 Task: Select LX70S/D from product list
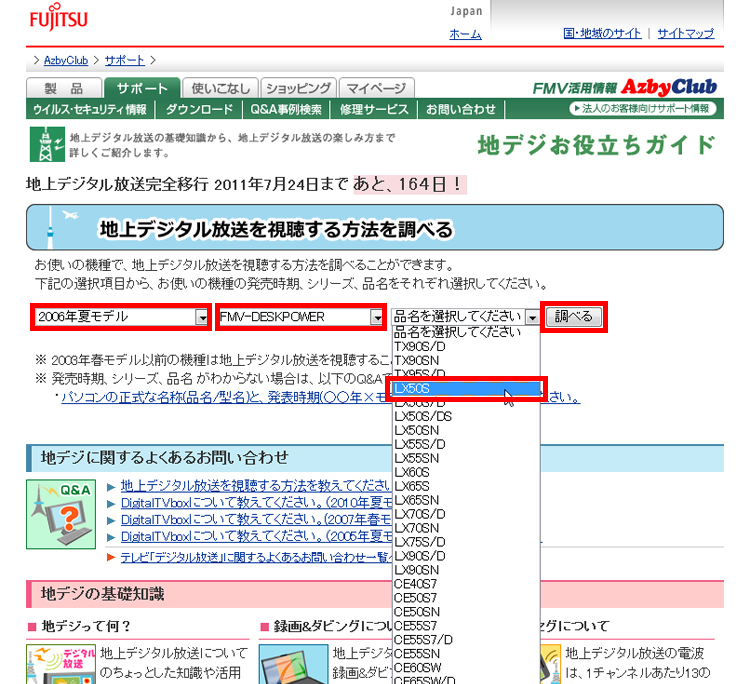point(466,514)
